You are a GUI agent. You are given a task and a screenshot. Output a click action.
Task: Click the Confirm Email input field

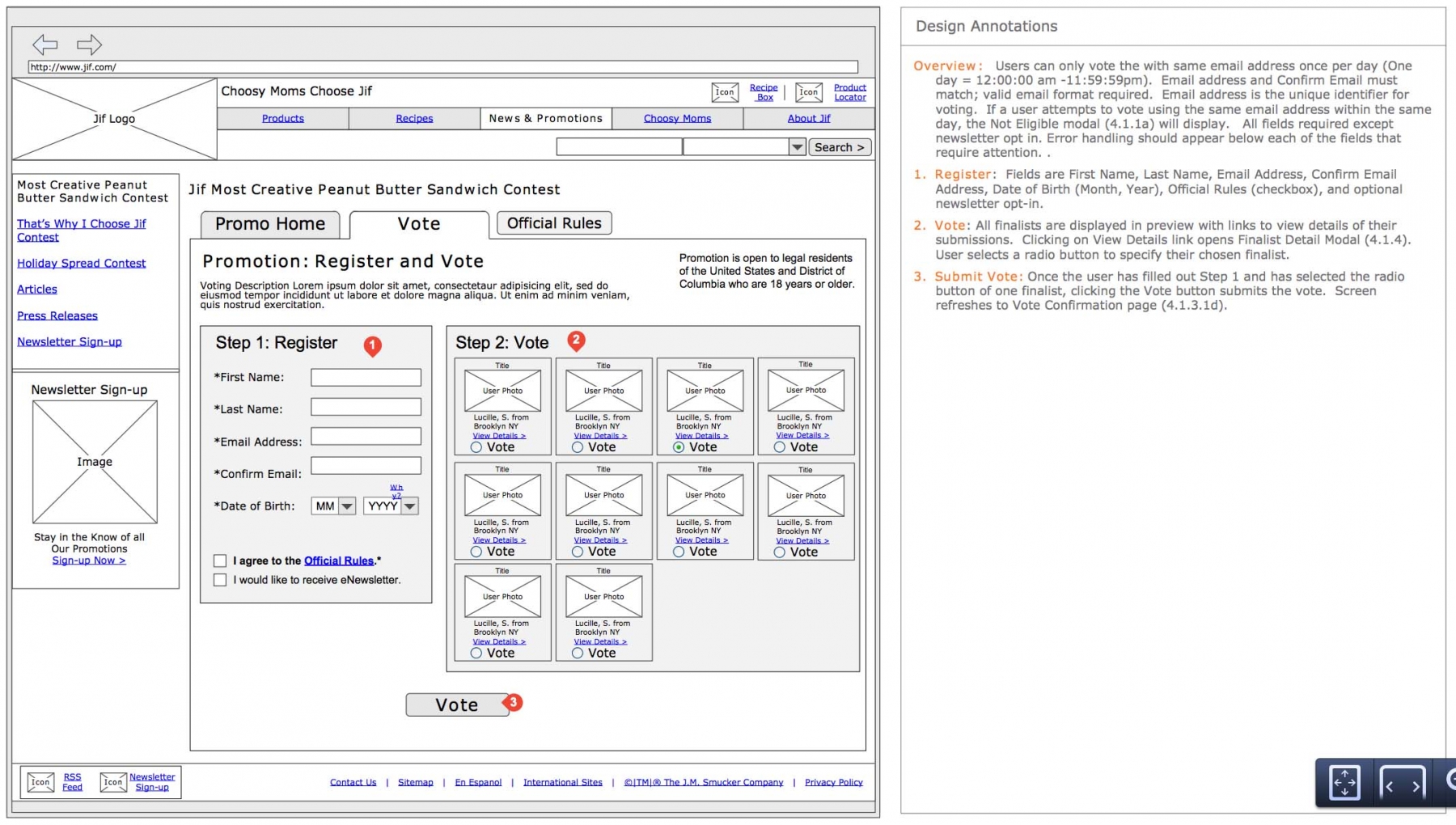pyautogui.click(x=366, y=466)
